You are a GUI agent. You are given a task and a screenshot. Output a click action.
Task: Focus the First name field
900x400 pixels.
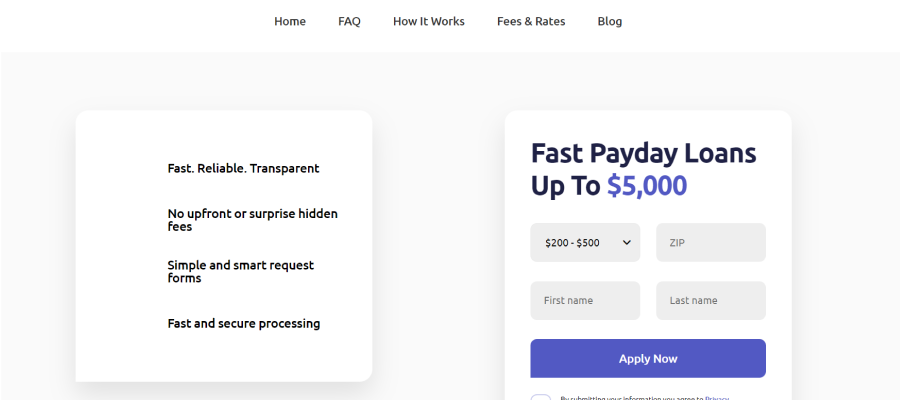(x=585, y=300)
